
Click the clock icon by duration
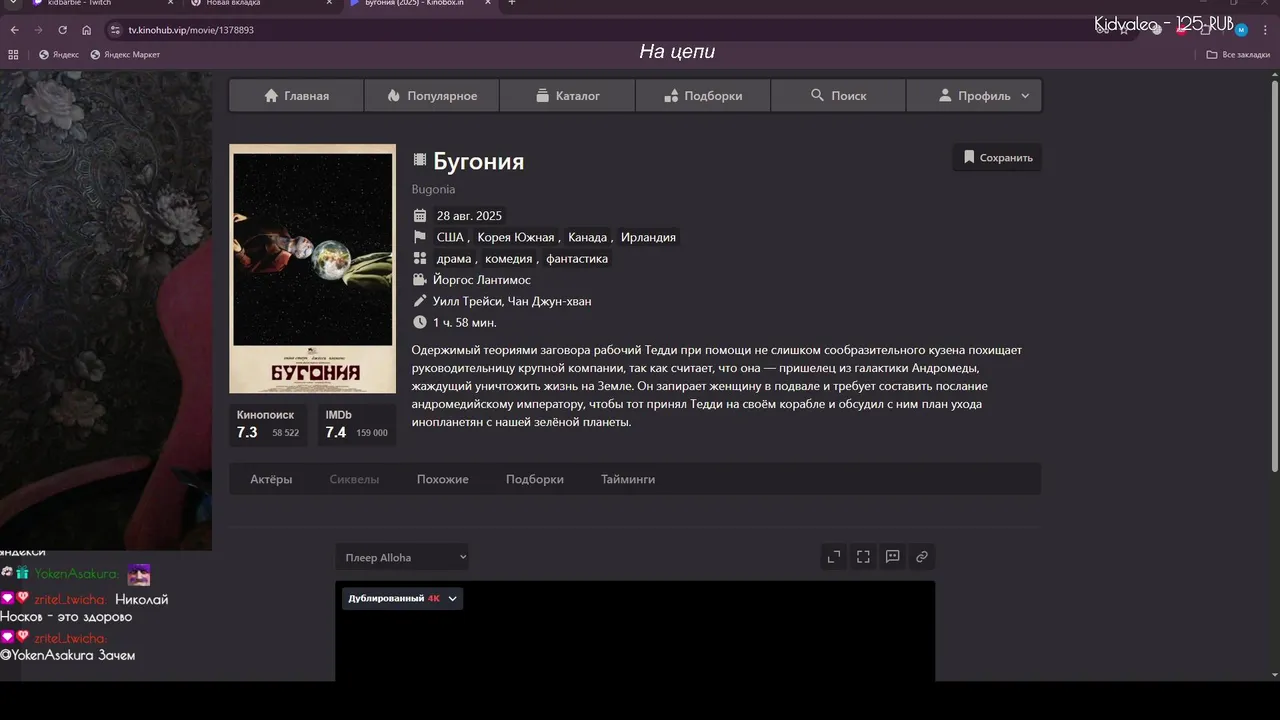pyautogui.click(x=420, y=322)
